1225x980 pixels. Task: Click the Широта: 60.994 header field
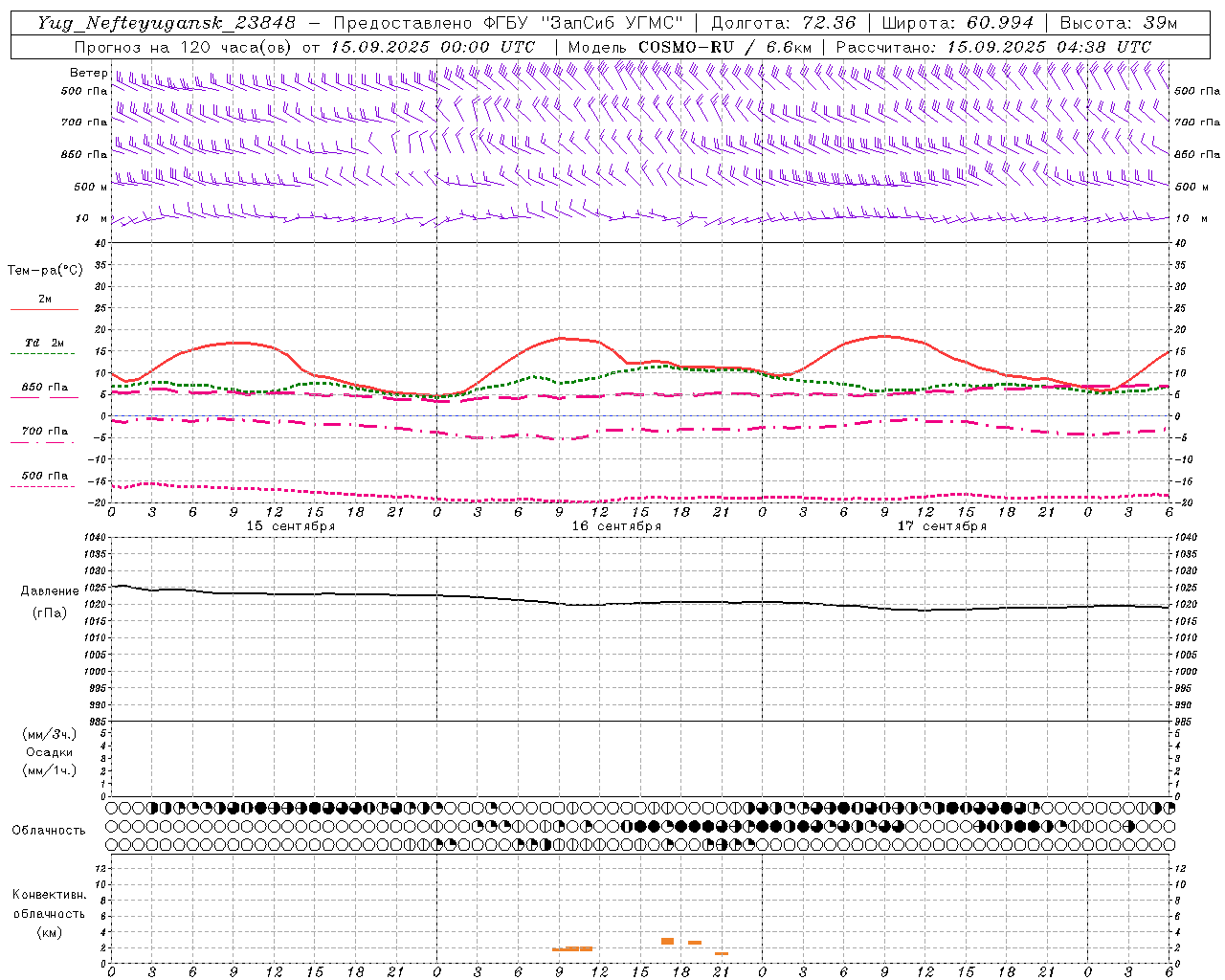tap(958, 23)
